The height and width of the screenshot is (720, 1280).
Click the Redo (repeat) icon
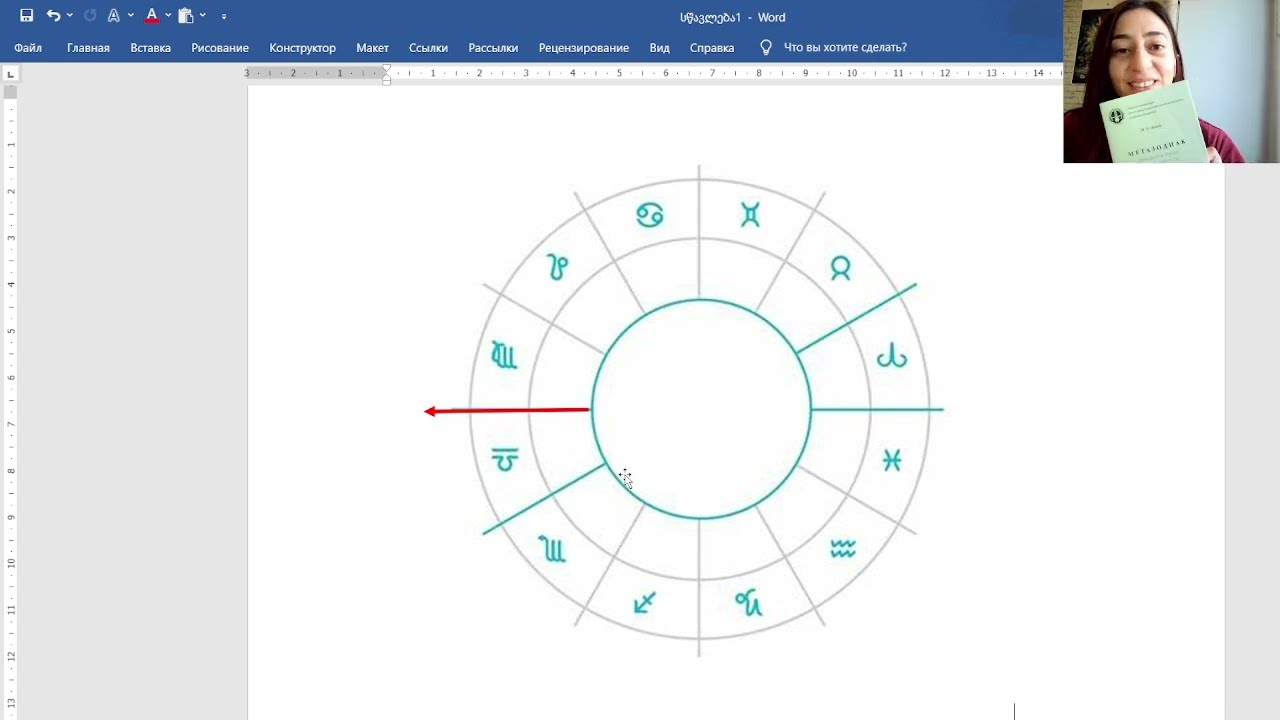[90, 16]
